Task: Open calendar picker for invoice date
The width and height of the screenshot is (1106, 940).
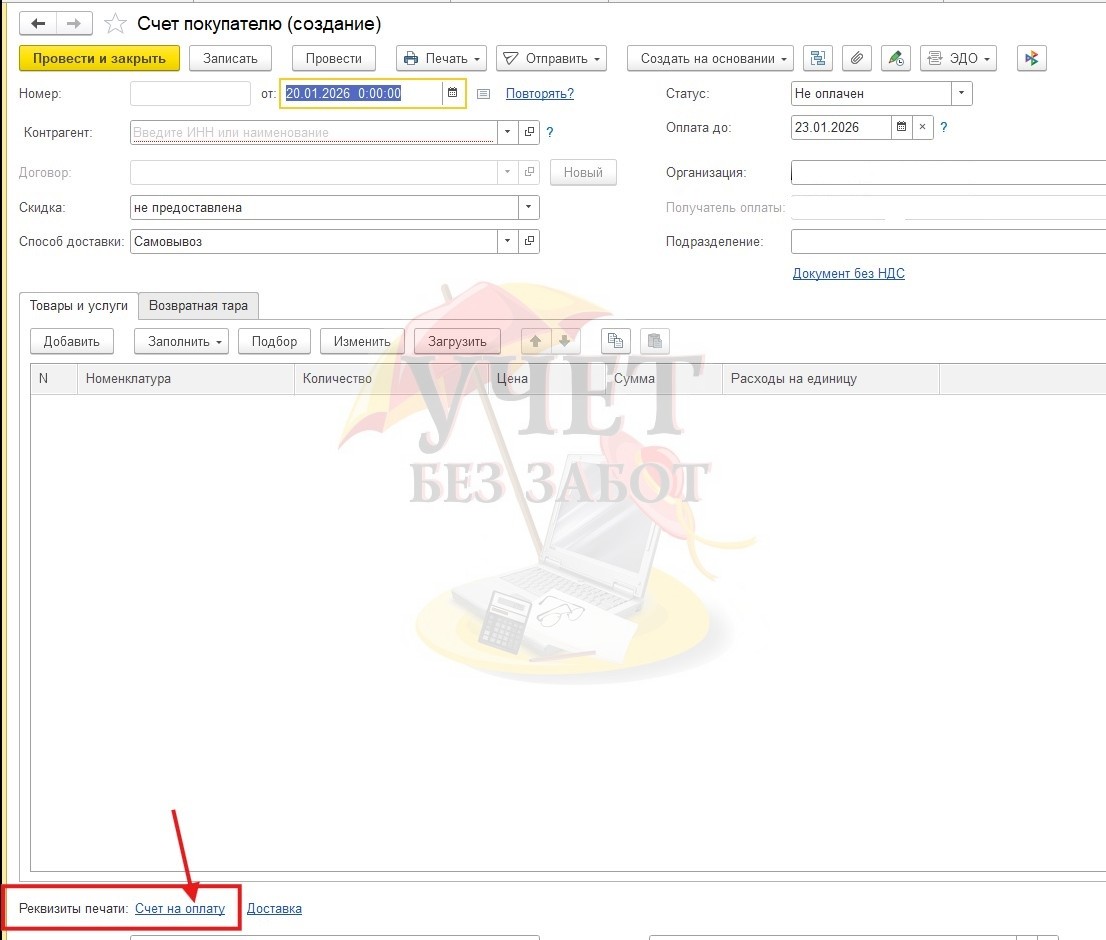Action: tap(452, 93)
